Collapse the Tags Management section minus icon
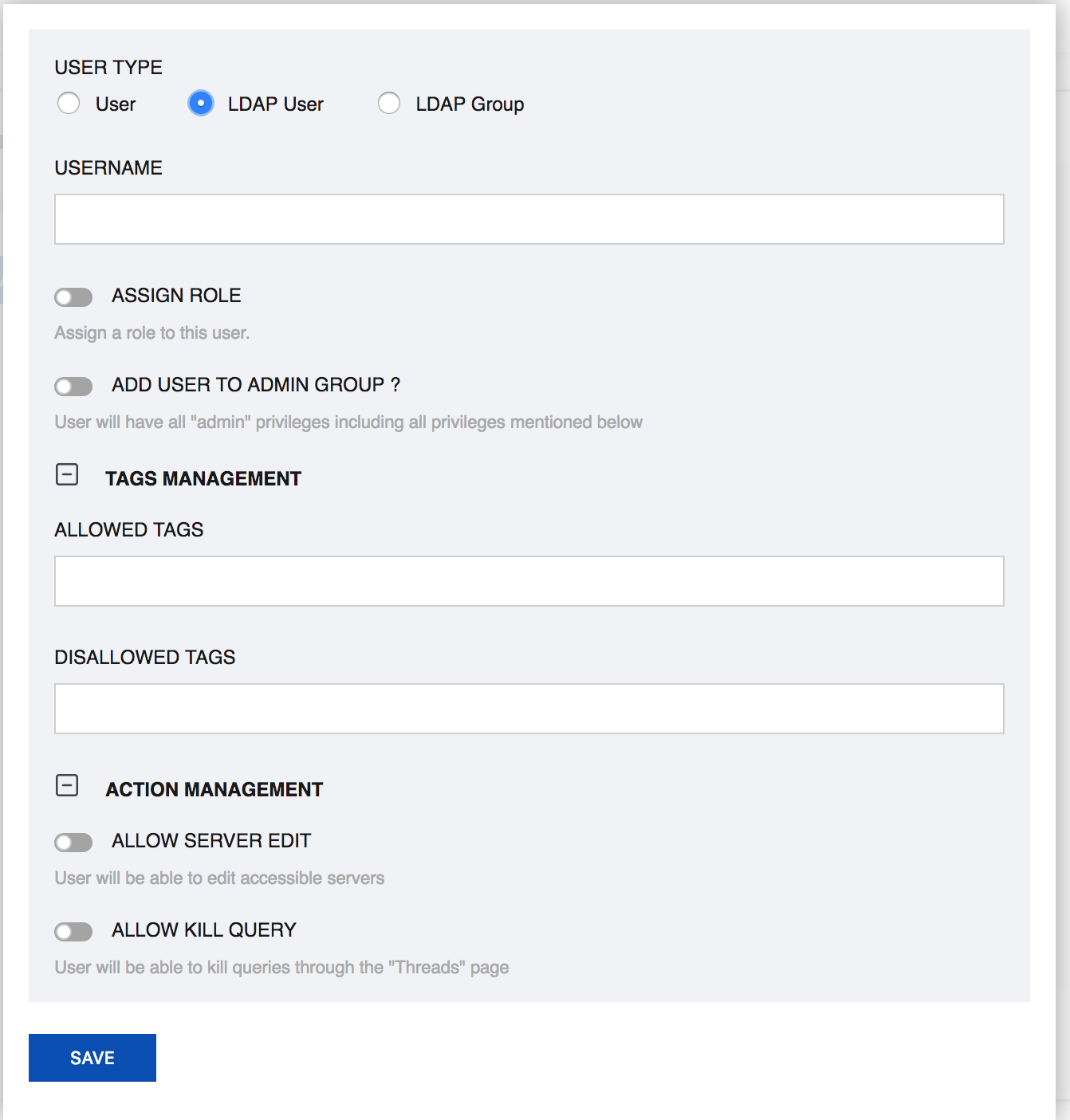Image resolution: width=1070 pixels, height=1120 pixels. [x=67, y=475]
